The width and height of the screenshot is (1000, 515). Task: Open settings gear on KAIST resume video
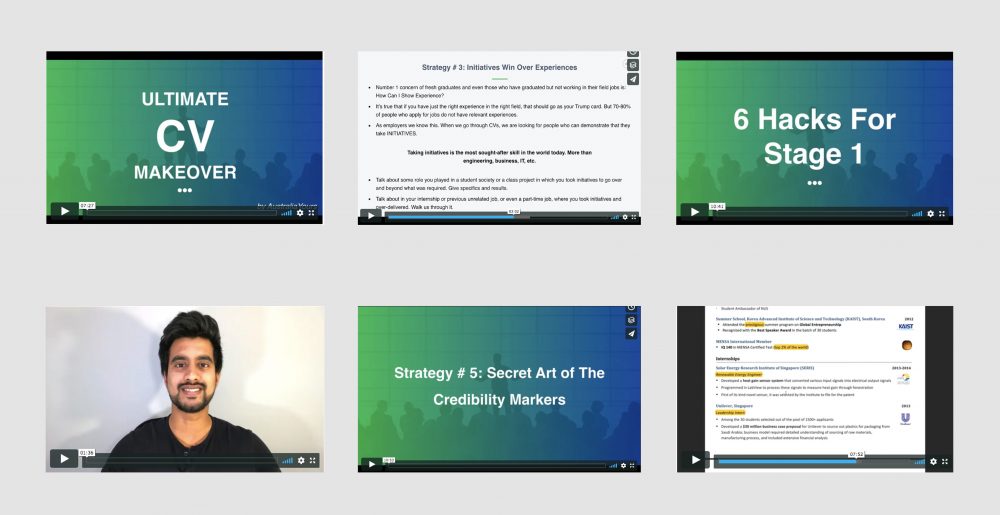point(933,461)
